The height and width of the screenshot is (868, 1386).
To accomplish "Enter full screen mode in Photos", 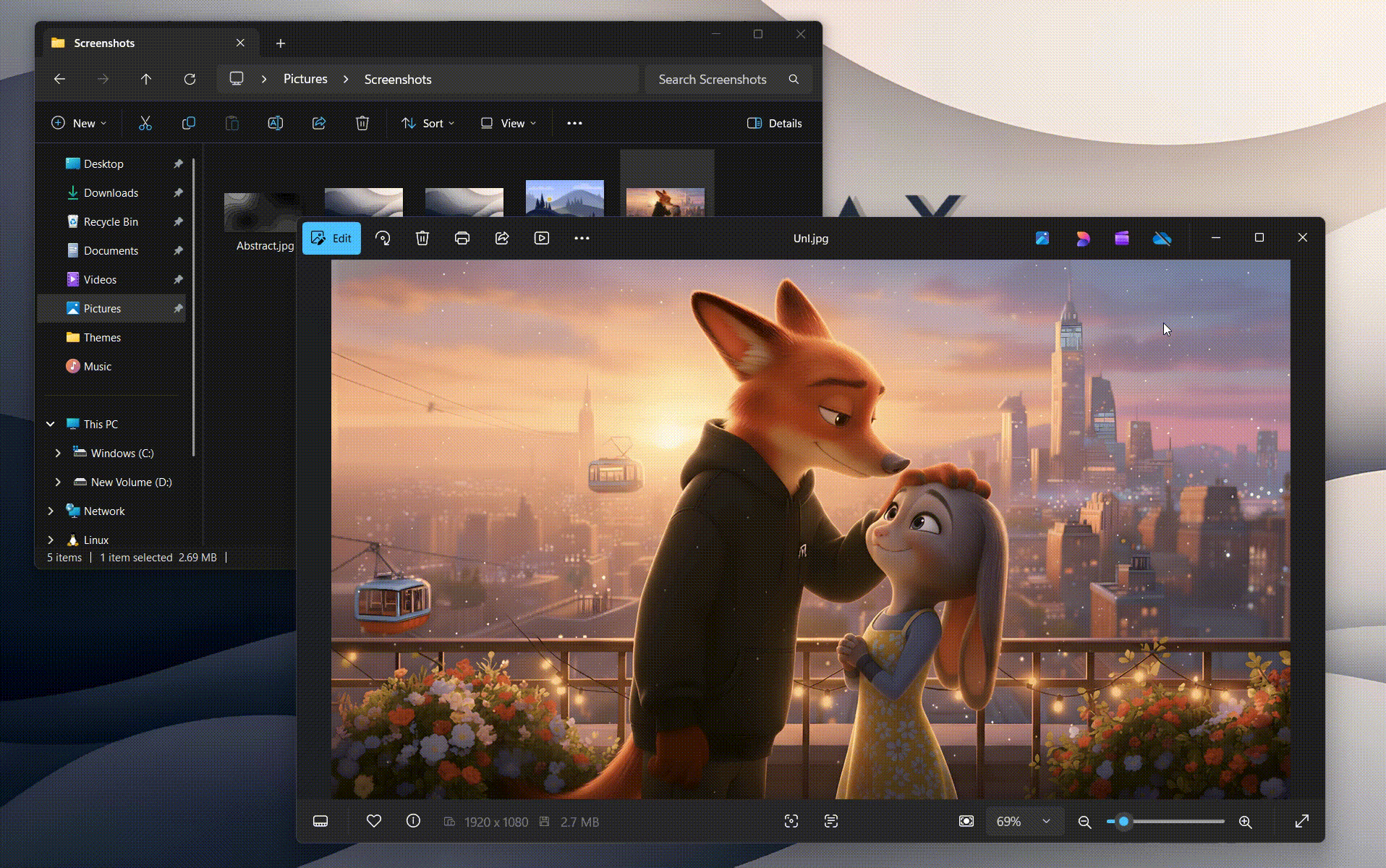I will coord(1302,821).
